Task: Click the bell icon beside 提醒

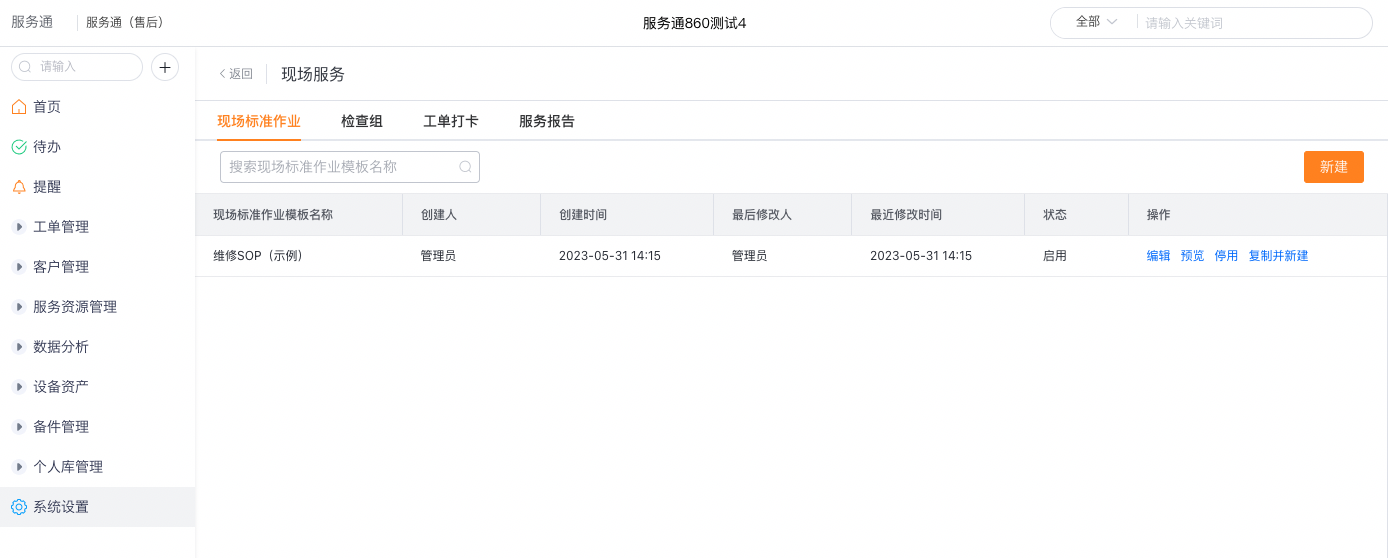Action: (18, 186)
